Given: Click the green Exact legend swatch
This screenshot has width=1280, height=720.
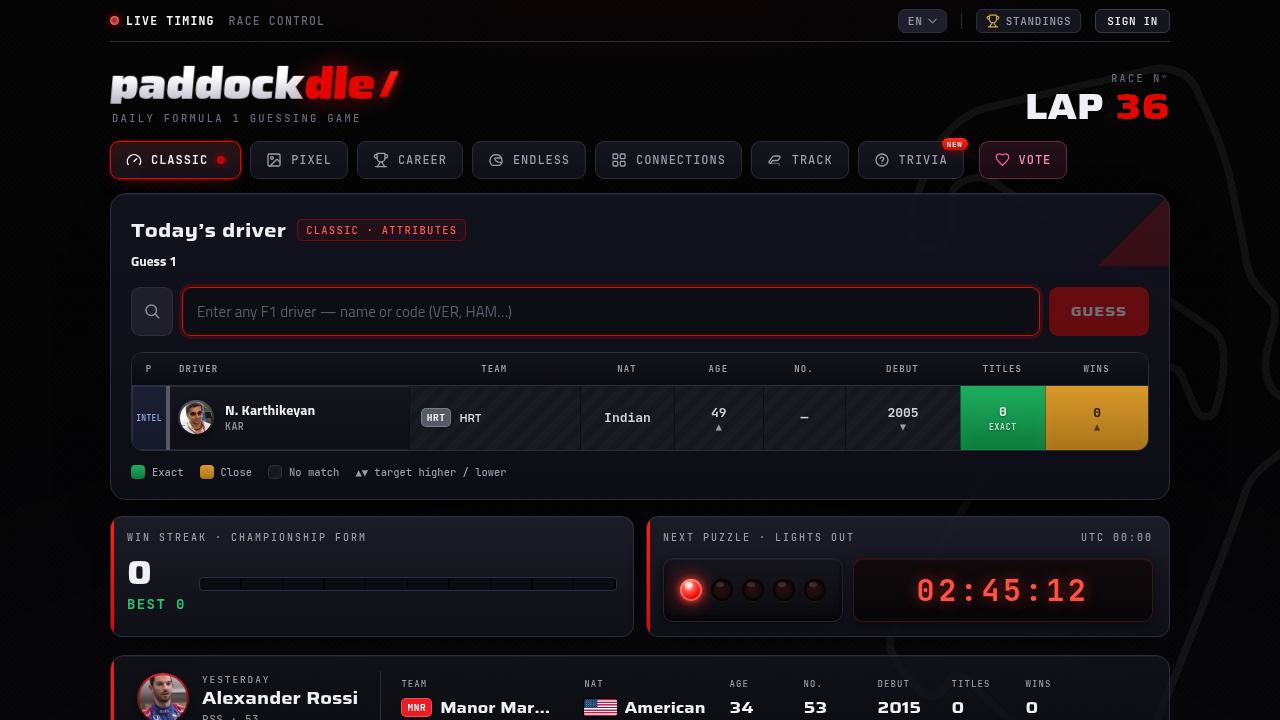Looking at the screenshot, I should pos(138,472).
